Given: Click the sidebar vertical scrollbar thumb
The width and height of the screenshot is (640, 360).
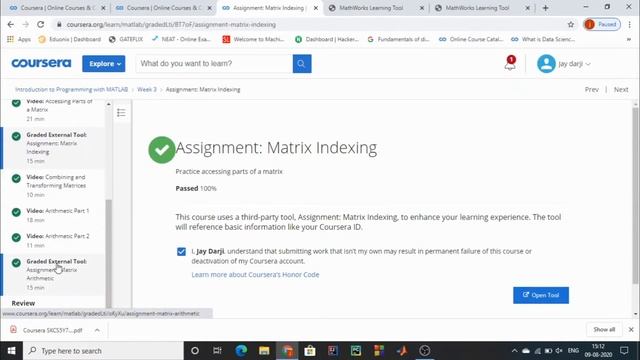Looking at the screenshot, I should [109, 253].
